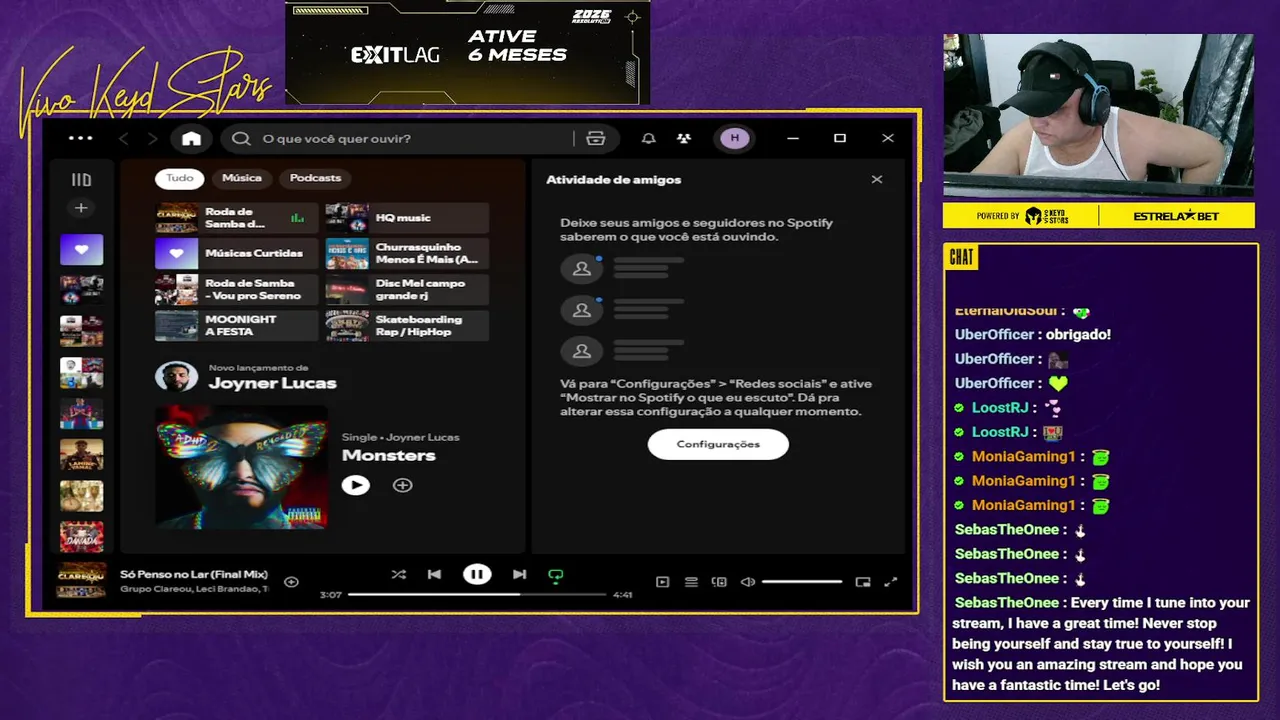The image size is (1280, 720).
Task: Click 'Só Penso no Lar (Final Mix)' song title
Action: pyautogui.click(x=194, y=574)
